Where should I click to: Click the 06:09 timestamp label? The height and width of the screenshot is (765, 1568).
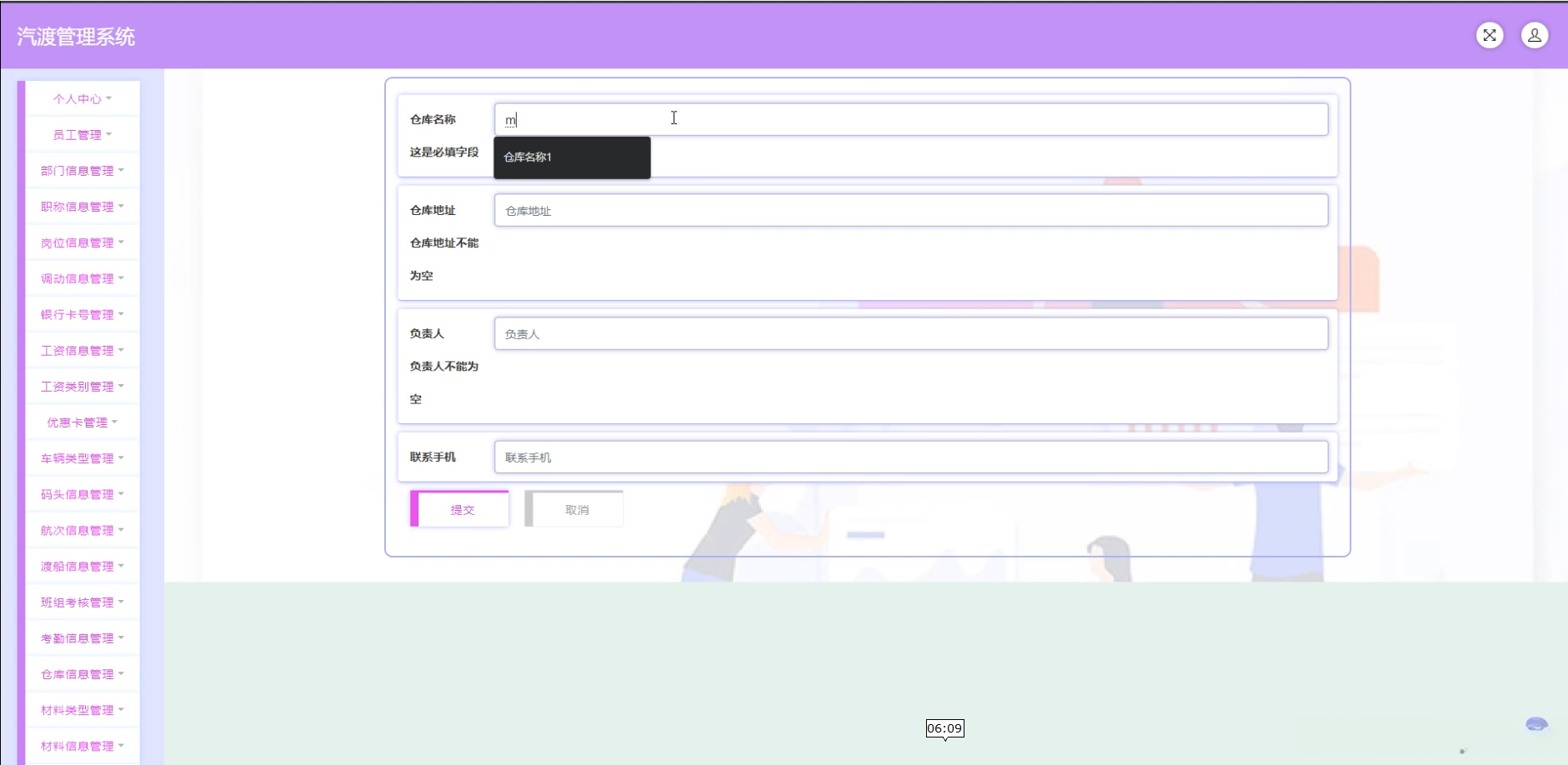point(944,728)
